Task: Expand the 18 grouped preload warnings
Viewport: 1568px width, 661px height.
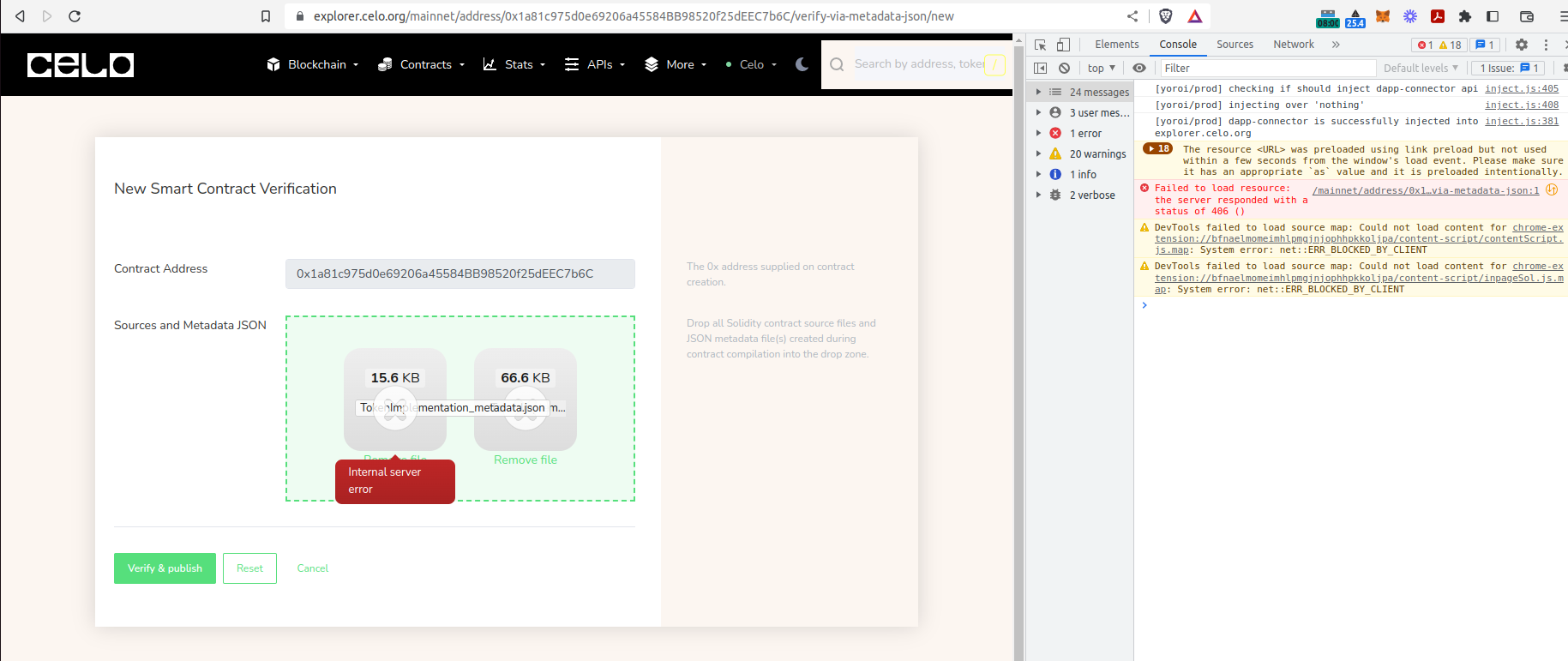Action: 1157,149
